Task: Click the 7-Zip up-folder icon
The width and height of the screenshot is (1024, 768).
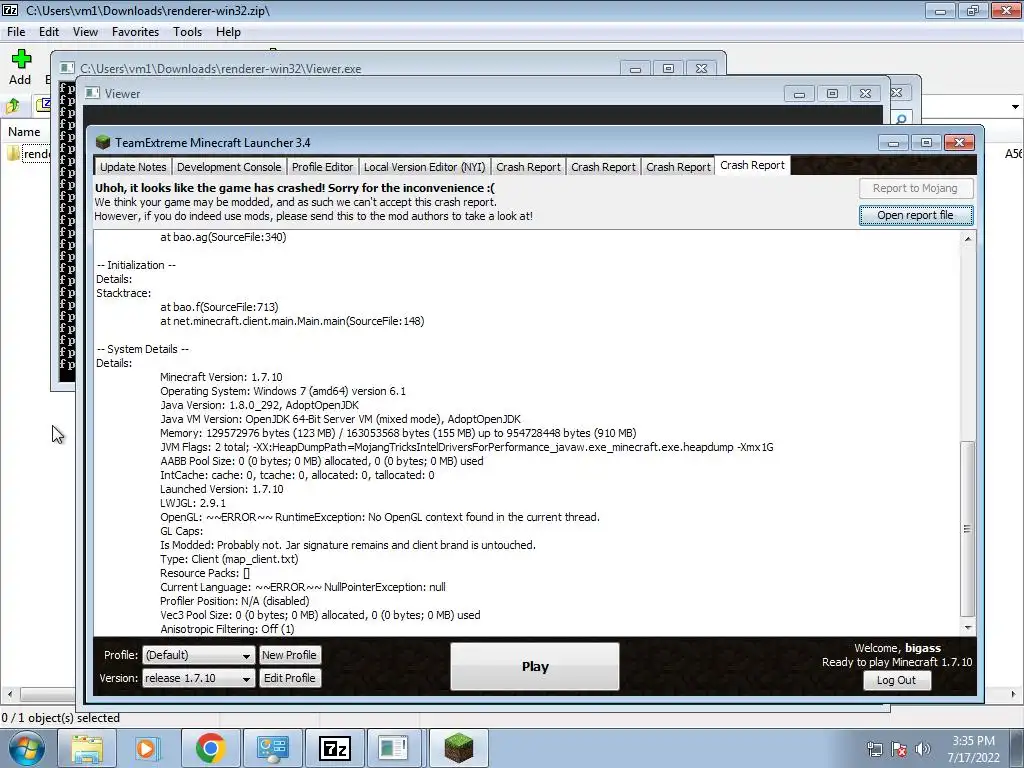Action: (x=13, y=105)
